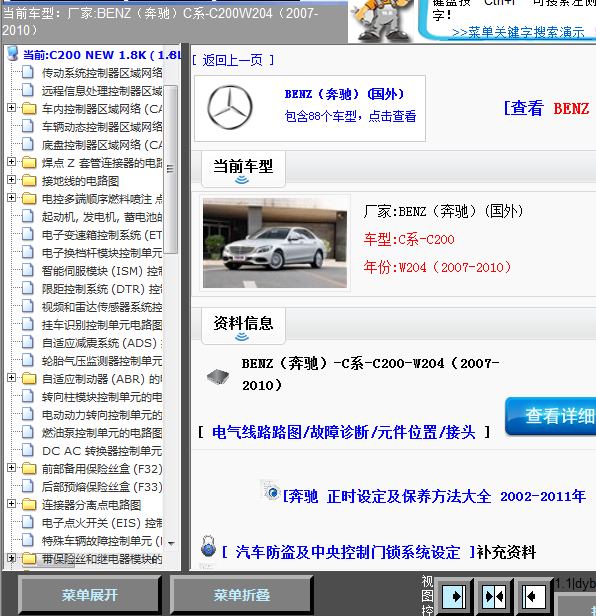Viewport: 596px width, 616px height.
Task: Expand the 焊点 Z 套管连接器 folder
Action: (11, 161)
